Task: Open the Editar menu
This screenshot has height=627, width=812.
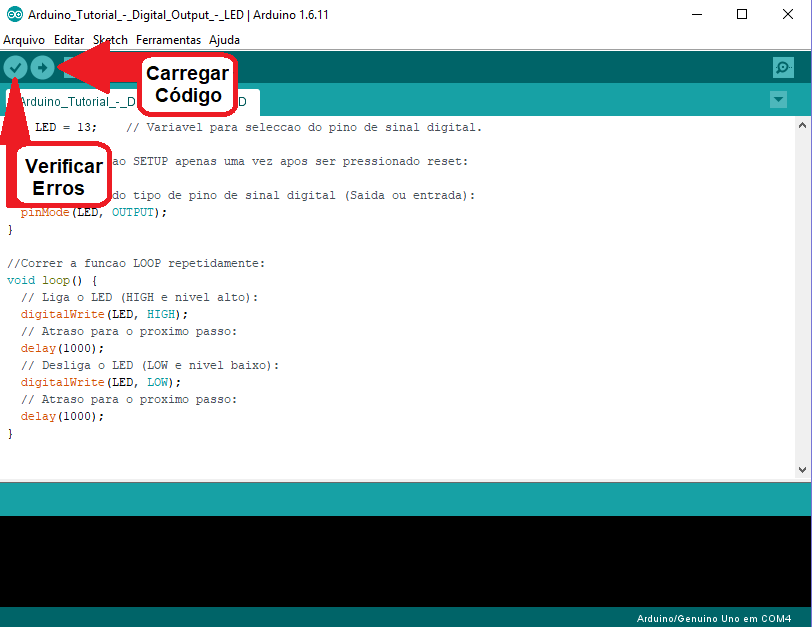Action: coord(69,40)
